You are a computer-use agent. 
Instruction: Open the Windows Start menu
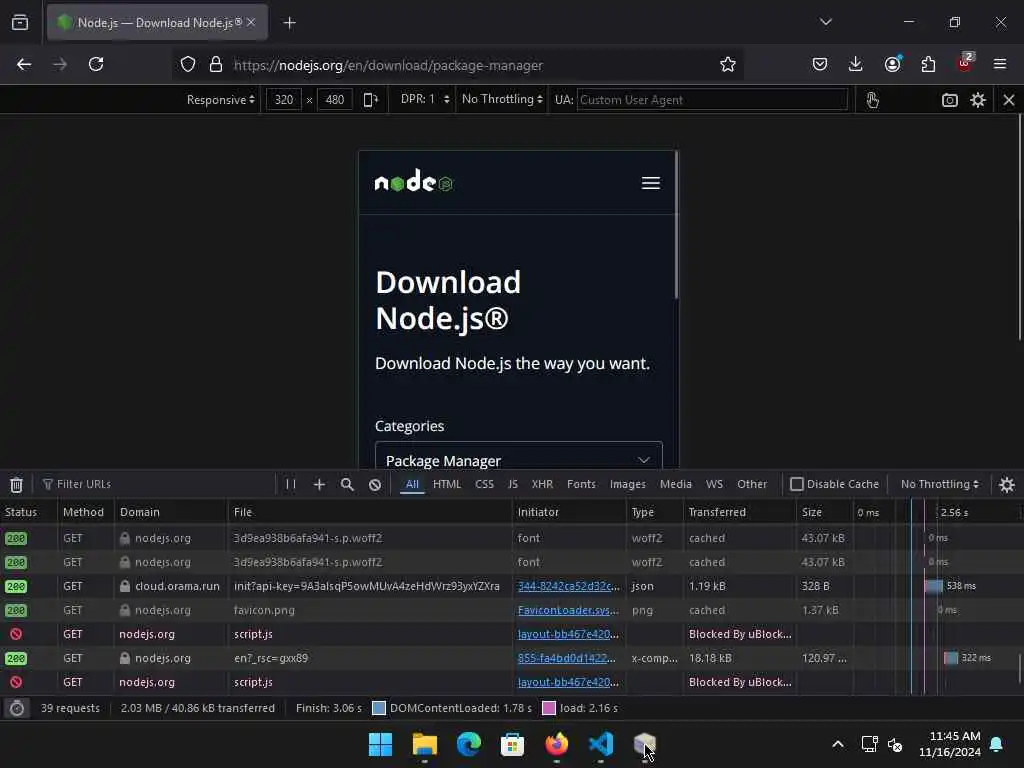(x=380, y=744)
